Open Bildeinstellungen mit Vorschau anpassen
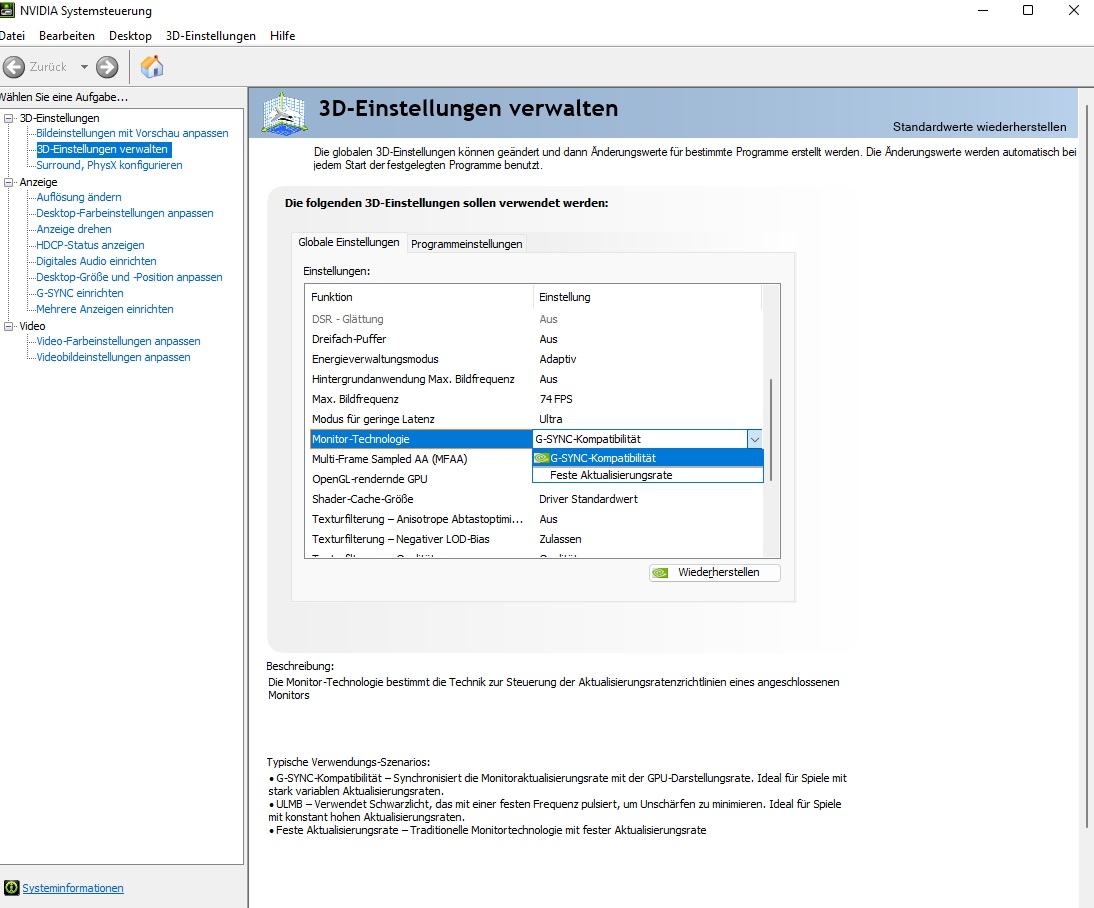The image size is (1094, 908). click(x=133, y=133)
